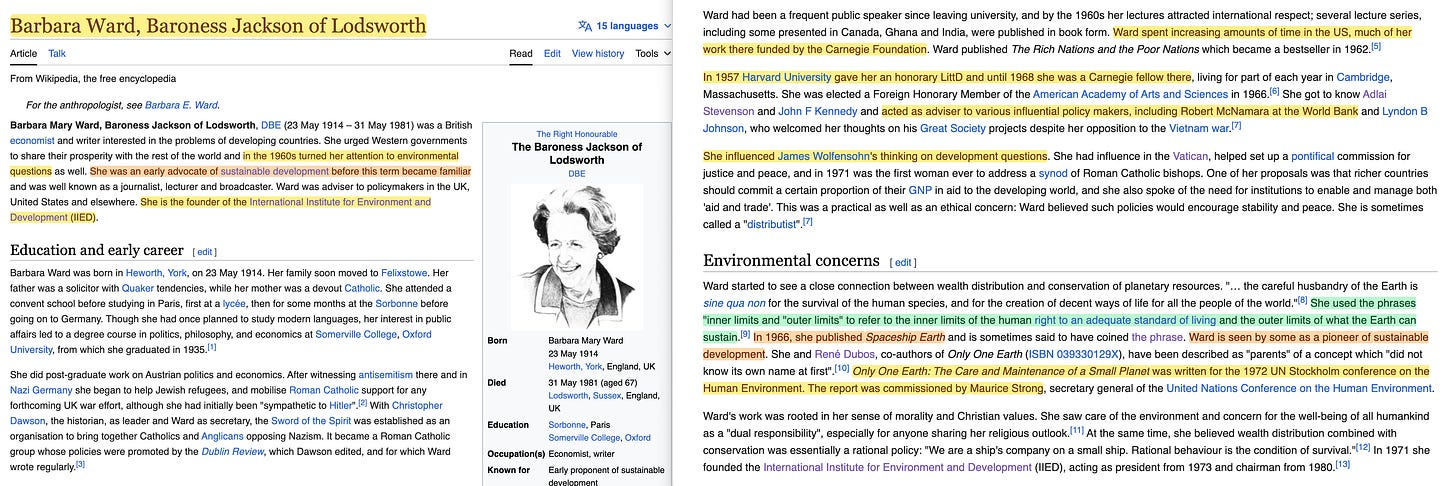Select the Read tab
Image resolution: width=1456 pixels, height=486 pixels.
[521, 53]
